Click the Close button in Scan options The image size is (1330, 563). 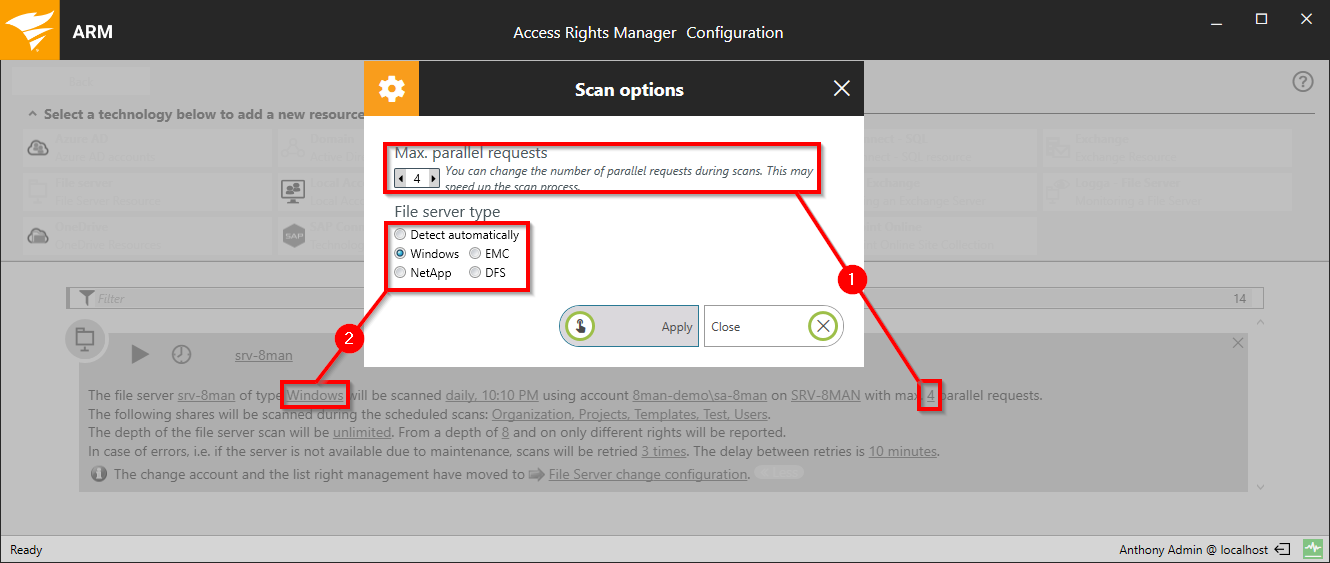coord(773,326)
